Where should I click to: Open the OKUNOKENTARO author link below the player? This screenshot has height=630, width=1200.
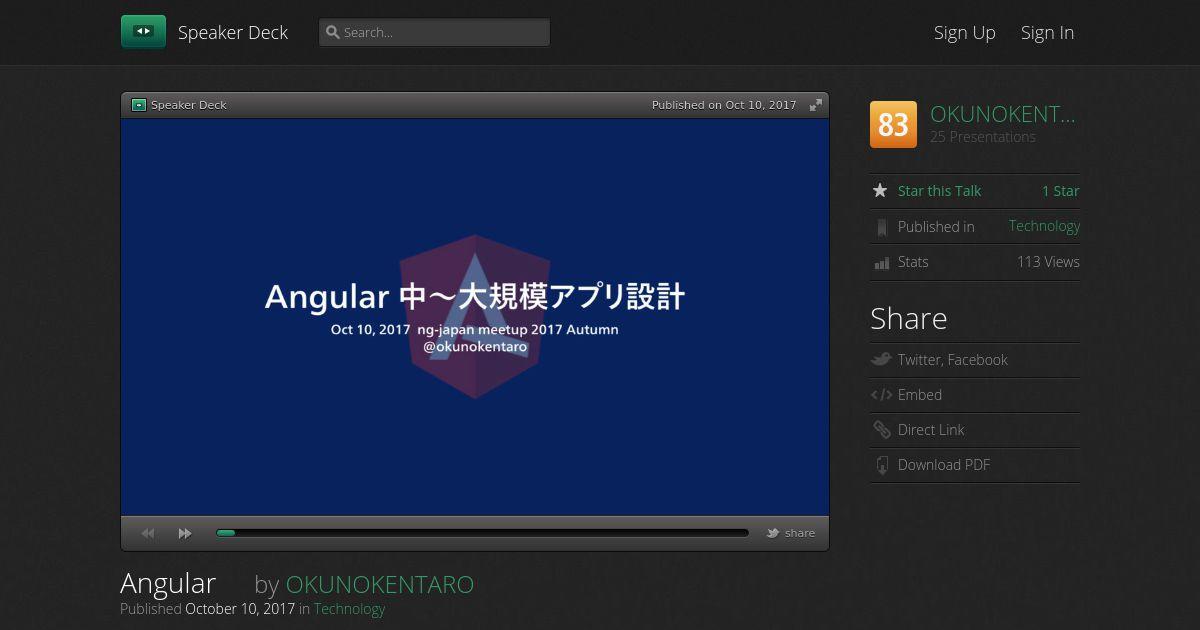pos(380,584)
